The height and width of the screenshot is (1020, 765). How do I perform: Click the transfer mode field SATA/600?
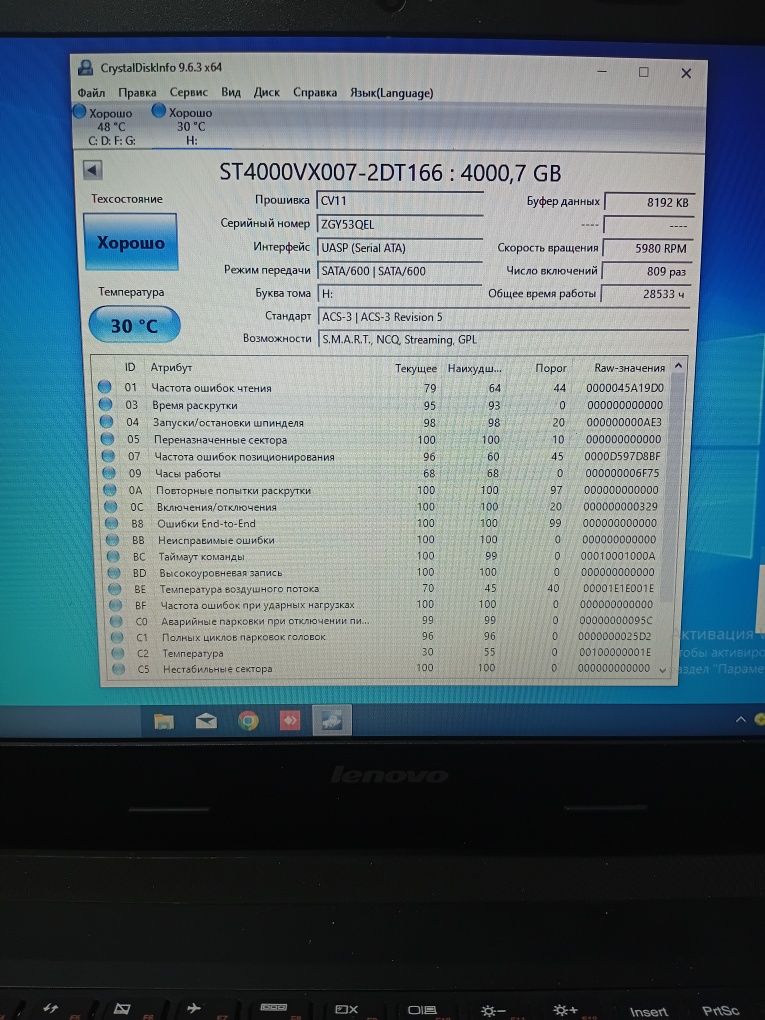[x=399, y=271]
